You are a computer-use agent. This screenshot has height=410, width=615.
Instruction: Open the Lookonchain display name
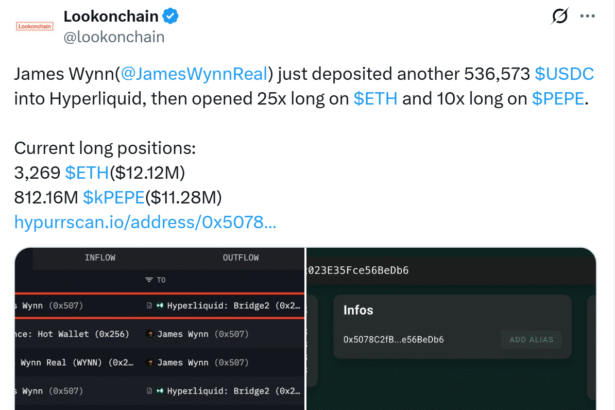111,16
